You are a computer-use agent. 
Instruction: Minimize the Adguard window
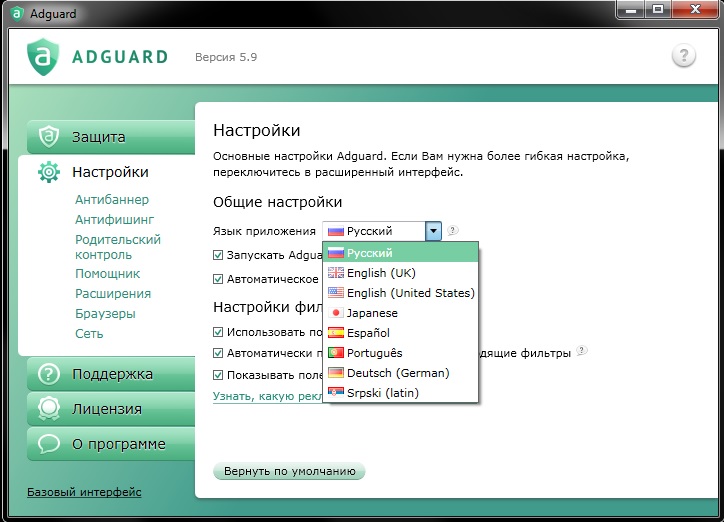(x=631, y=9)
